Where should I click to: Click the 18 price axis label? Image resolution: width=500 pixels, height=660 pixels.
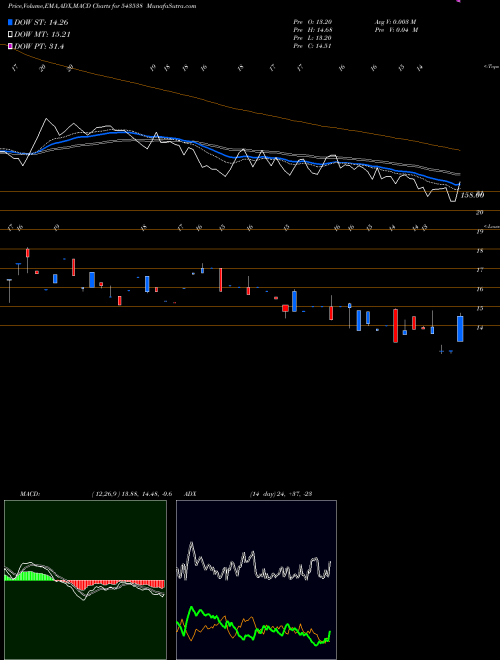click(x=479, y=251)
